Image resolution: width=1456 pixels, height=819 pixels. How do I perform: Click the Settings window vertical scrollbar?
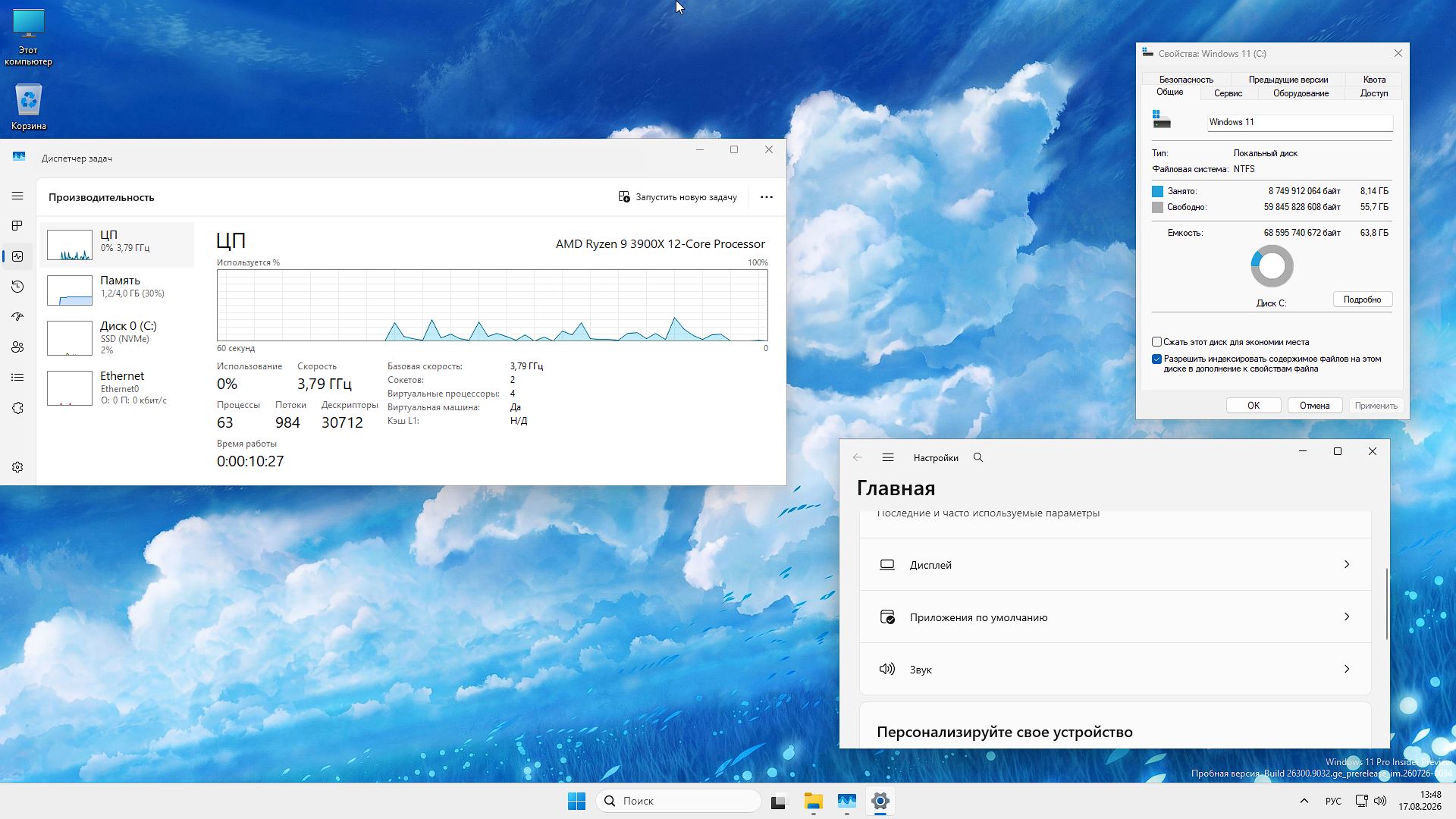pos(1386,604)
